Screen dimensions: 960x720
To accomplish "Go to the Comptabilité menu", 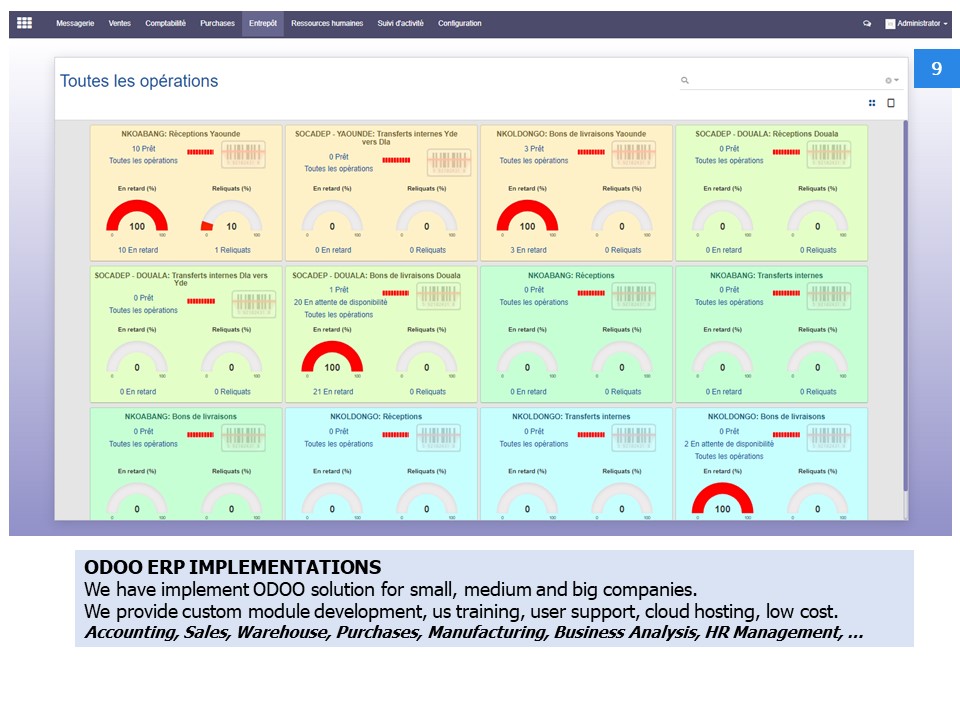I will click(165, 23).
